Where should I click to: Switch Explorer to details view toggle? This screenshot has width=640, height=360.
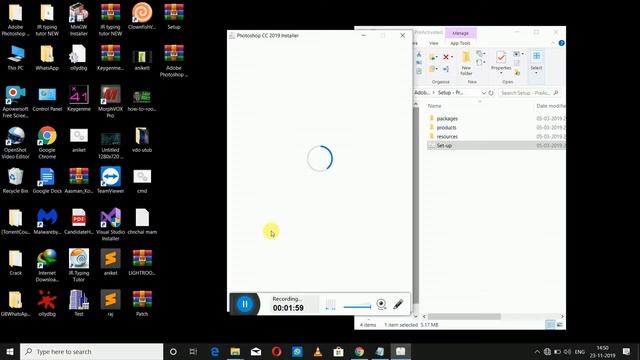click(x=550, y=325)
